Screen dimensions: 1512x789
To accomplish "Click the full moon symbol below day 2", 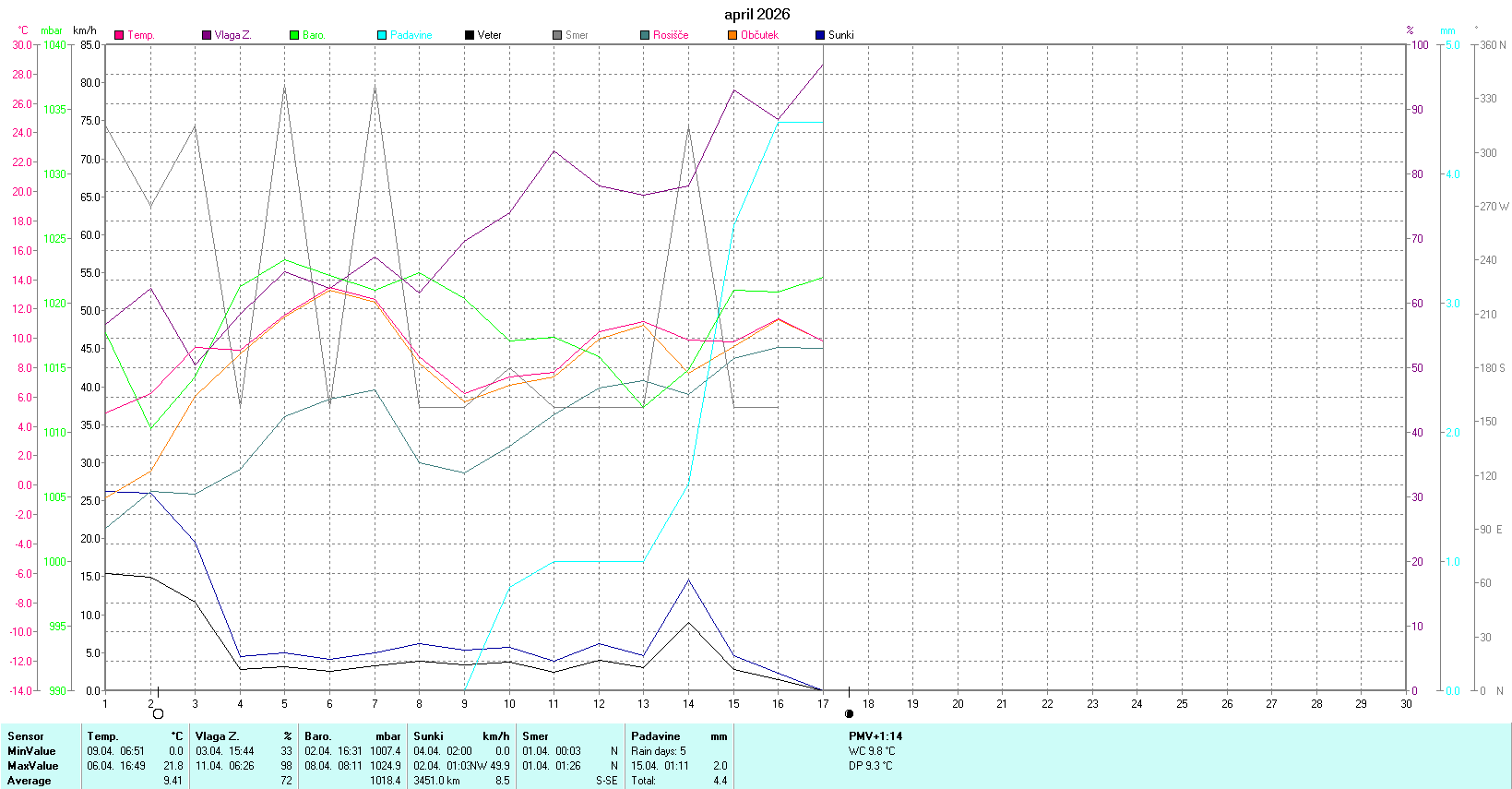I will (x=158, y=713).
